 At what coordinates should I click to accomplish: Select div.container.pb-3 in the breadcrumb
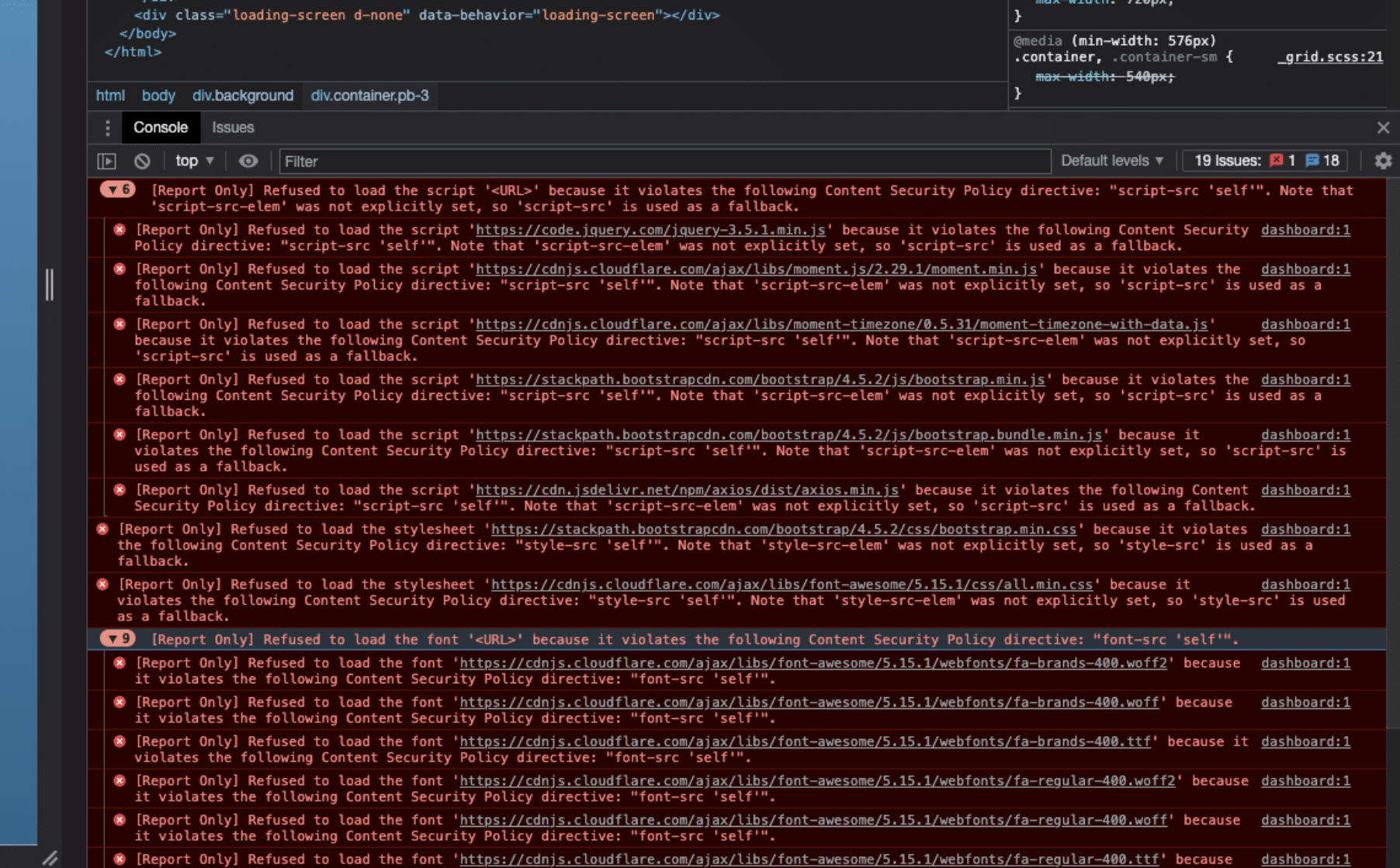pos(369,95)
